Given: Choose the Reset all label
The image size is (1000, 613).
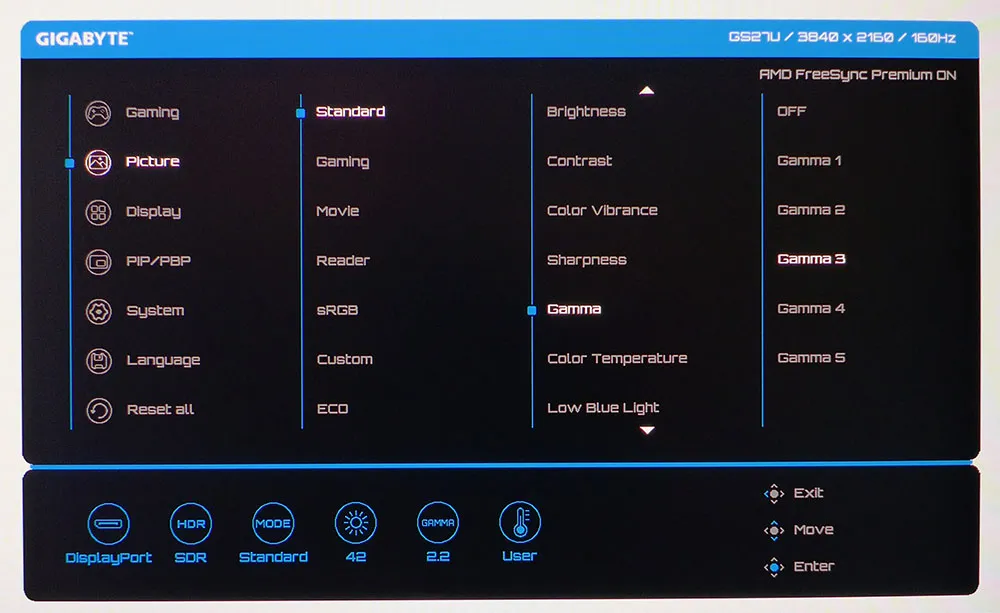Looking at the screenshot, I should (160, 410).
